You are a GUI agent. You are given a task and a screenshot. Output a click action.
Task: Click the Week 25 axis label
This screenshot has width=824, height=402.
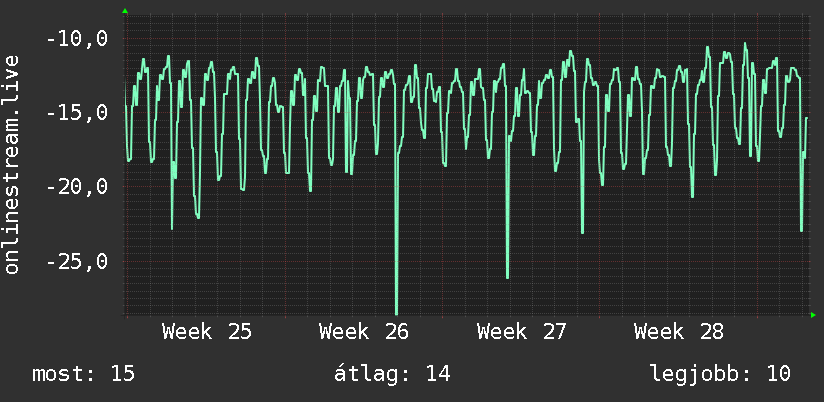[207, 332]
